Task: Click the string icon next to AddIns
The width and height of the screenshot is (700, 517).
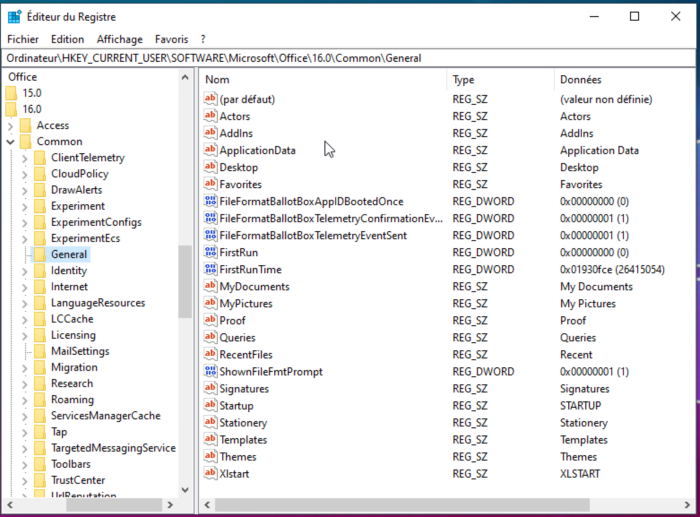Action: point(210,133)
